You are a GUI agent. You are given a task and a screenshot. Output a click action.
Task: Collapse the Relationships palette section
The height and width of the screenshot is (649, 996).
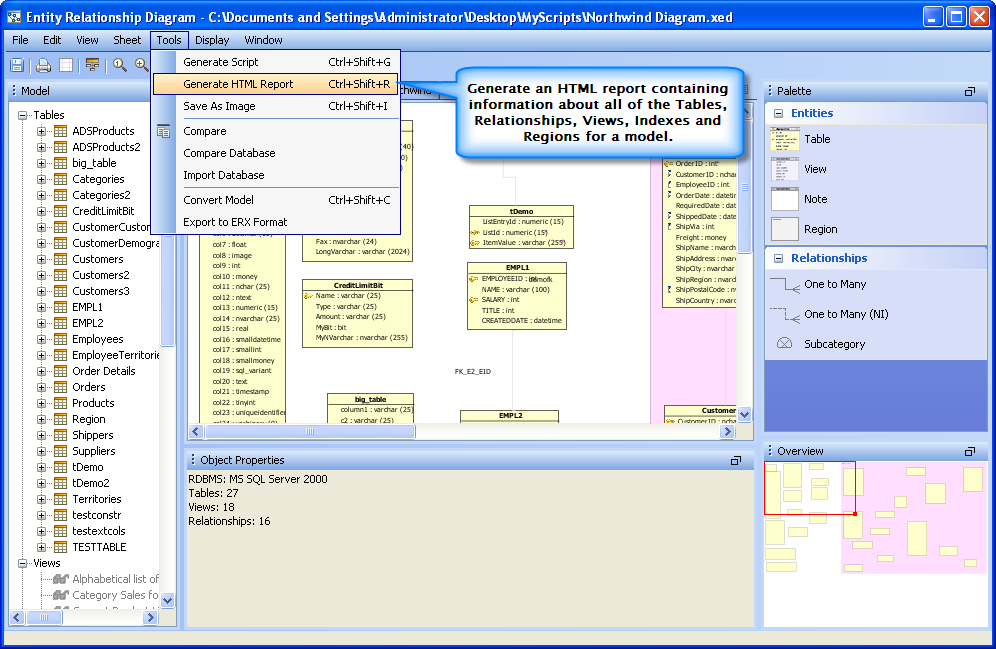778,258
